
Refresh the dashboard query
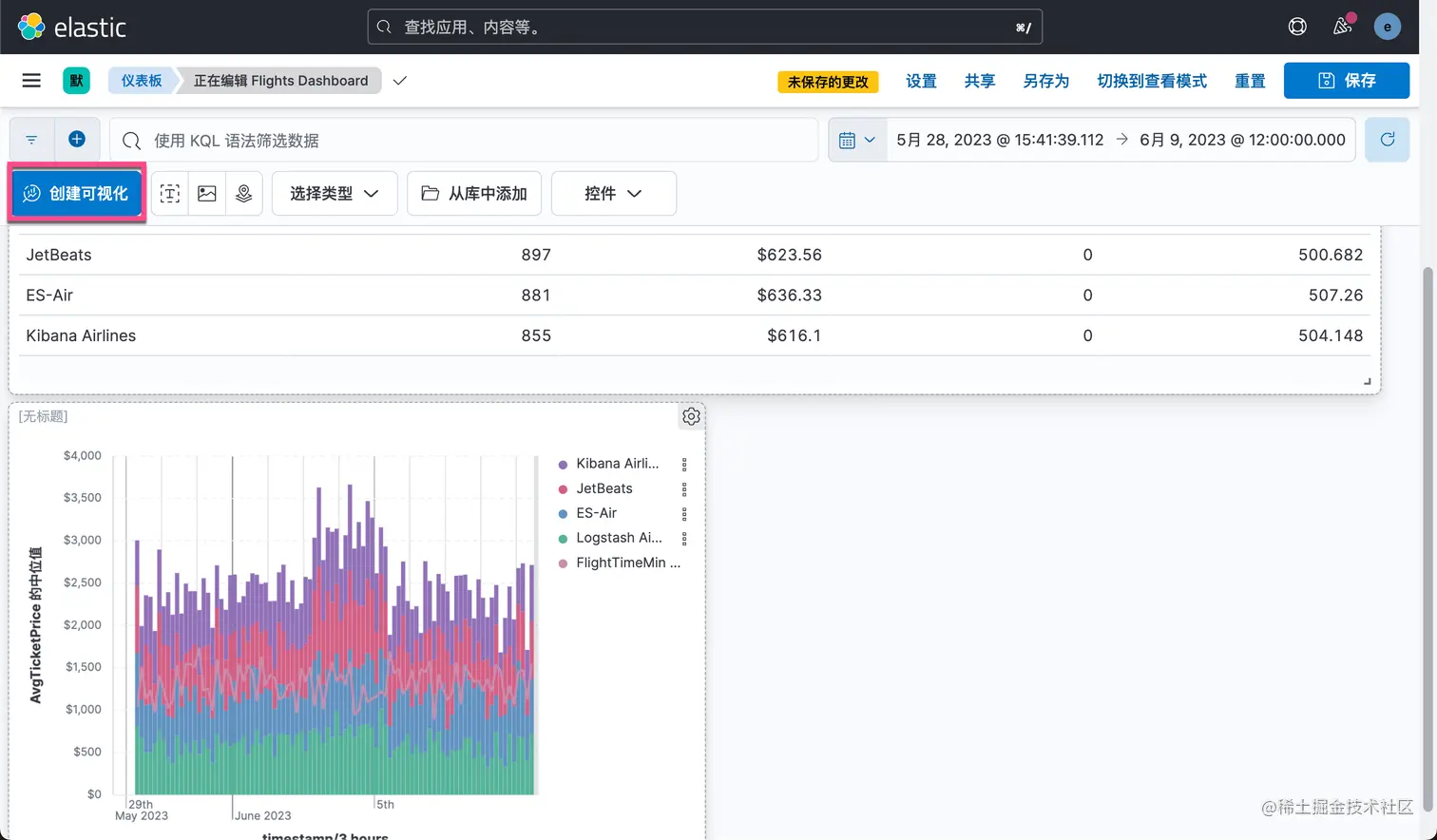(1387, 140)
